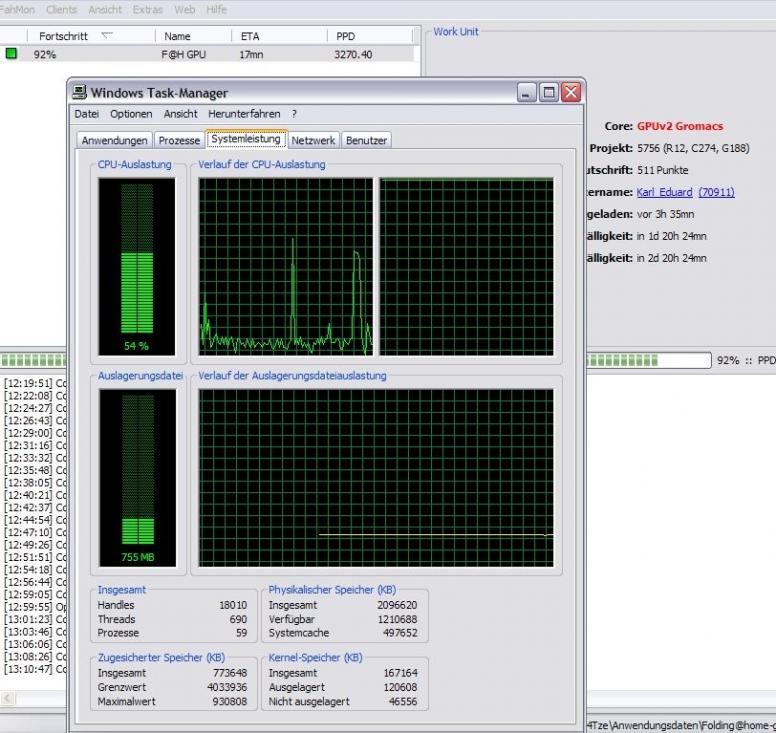Sort FahMon list by Fortschritt column
The height and width of the screenshot is (733, 776).
point(91,36)
